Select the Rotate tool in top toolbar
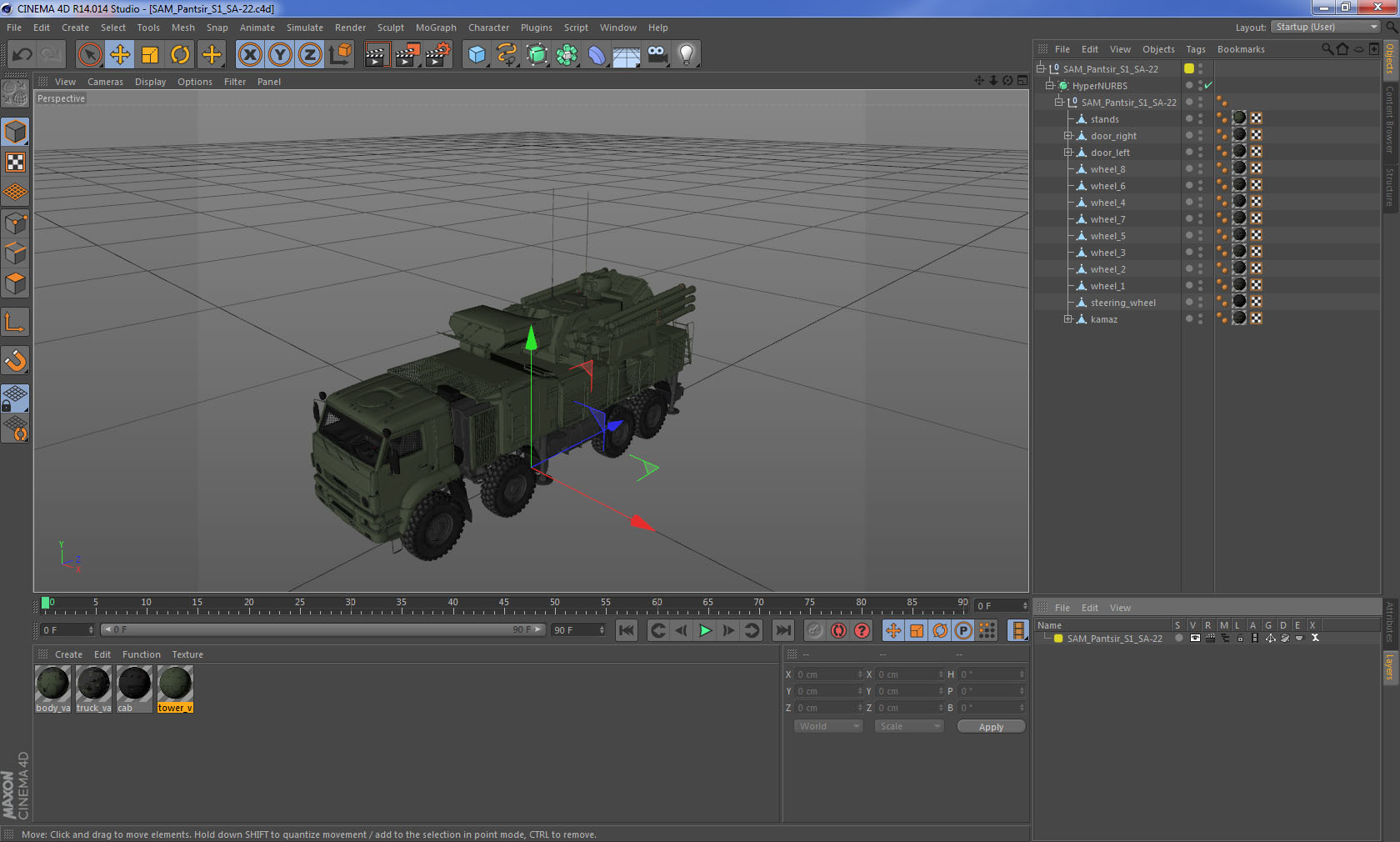Image resolution: width=1400 pixels, height=842 pixels. click(x=180, y=55)
